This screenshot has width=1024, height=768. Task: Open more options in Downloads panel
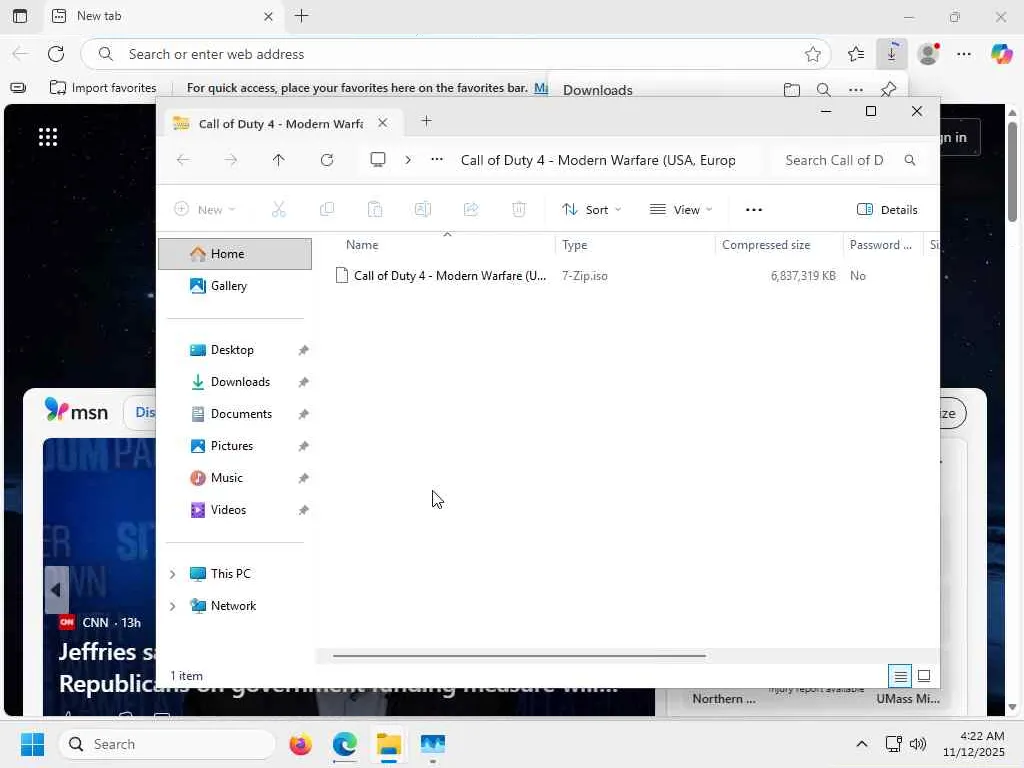[x=856, y=89]
